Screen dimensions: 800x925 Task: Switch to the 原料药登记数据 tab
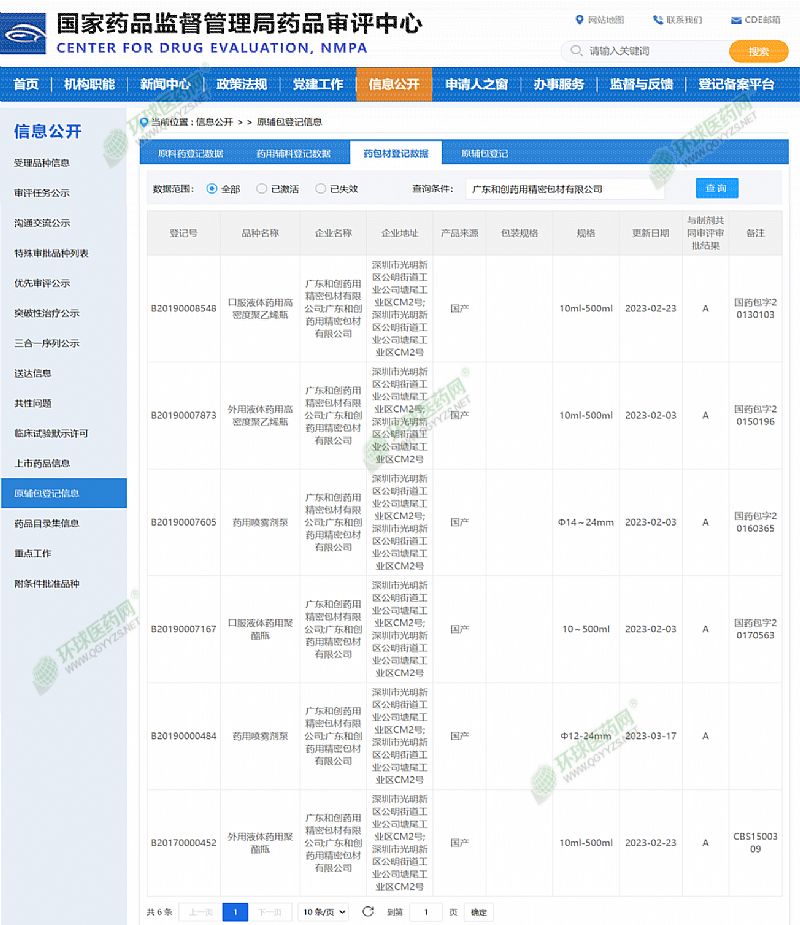191,153
